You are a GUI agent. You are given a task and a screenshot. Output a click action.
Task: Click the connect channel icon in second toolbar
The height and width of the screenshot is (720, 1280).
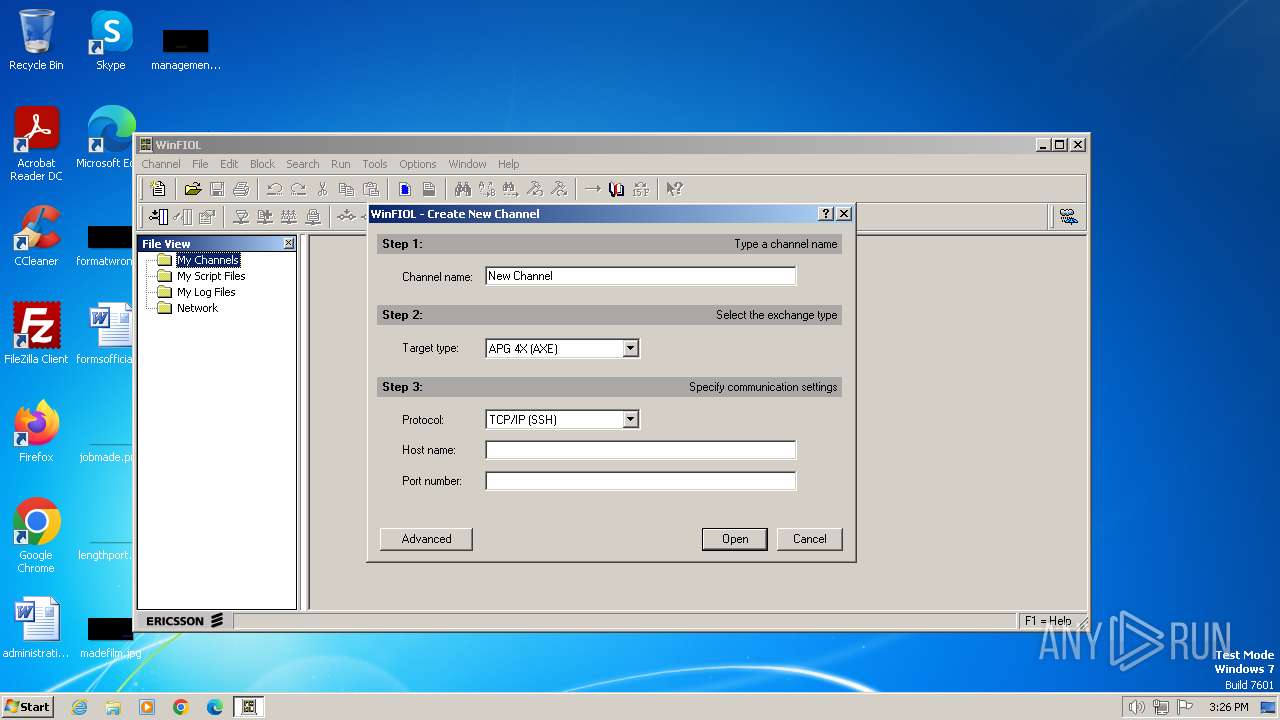[158, 216]
